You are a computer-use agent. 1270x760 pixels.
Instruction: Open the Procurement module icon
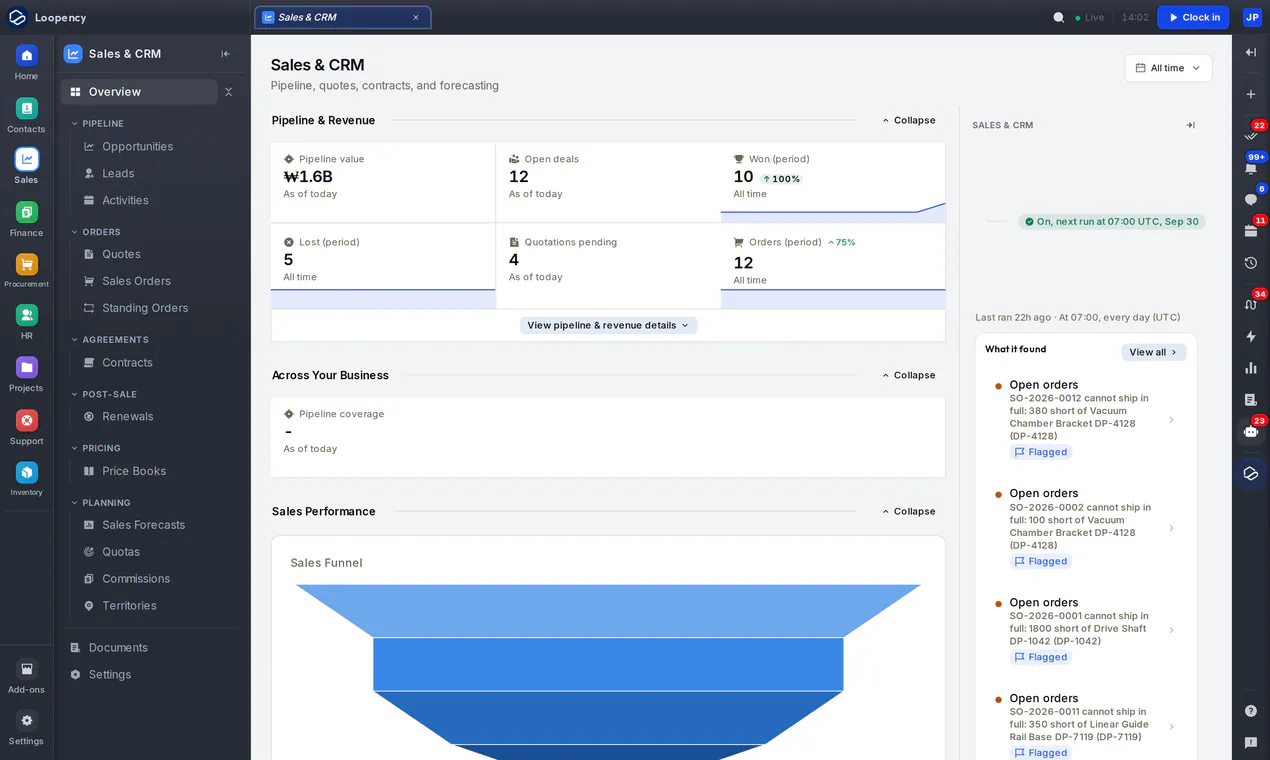pyautogui.click(x=27, y=264)
